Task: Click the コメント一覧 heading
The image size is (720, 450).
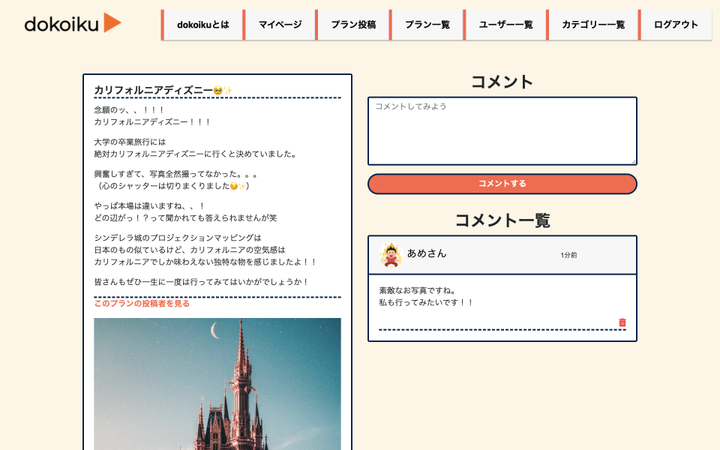Action: (x=502, y=220)
